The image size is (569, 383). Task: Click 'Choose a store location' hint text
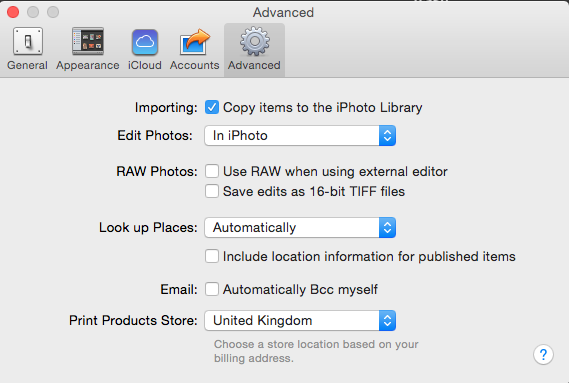[x=316, y=351]
